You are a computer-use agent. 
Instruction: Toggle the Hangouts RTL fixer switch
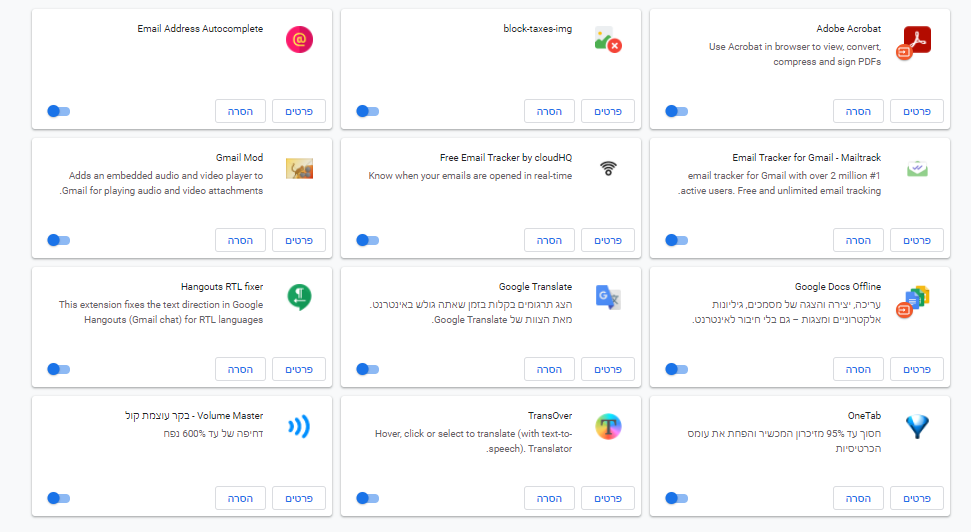click(59, 369)
